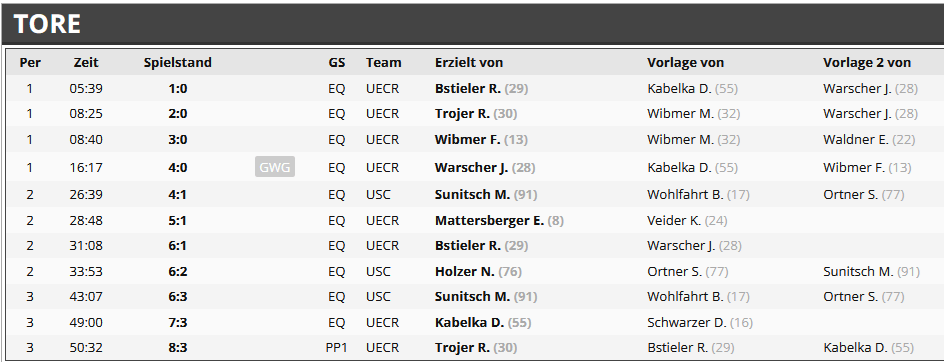Viewport: 944px width, 362px height.
Task: Click the GWG badge on the 4:0 goal
Action: point(275,167)
